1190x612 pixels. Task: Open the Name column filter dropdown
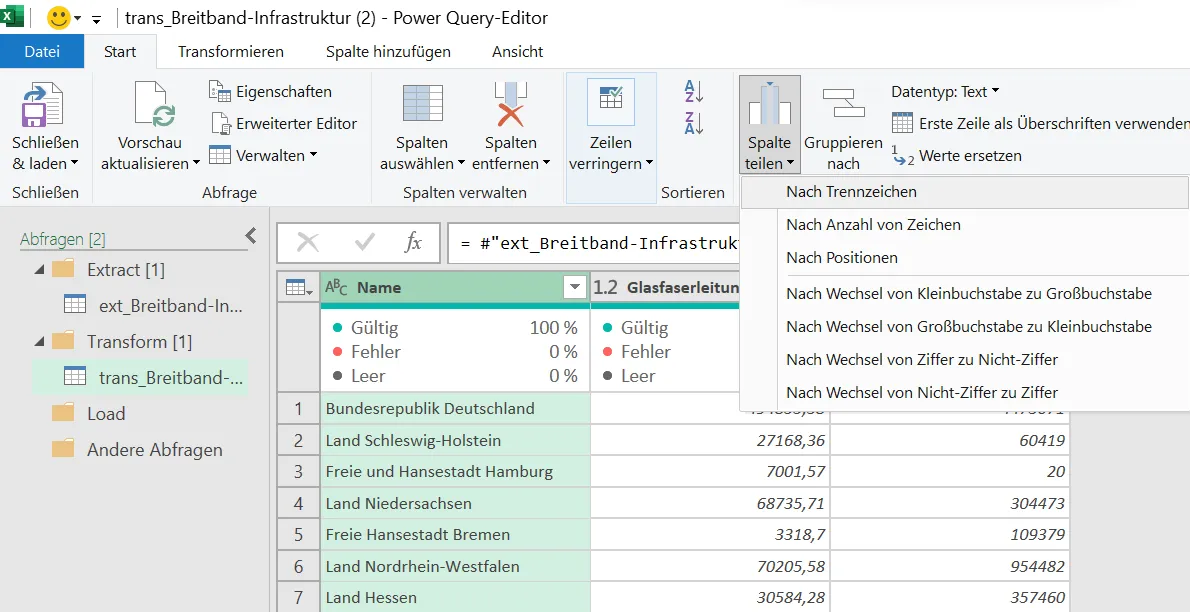pos(575,288)
